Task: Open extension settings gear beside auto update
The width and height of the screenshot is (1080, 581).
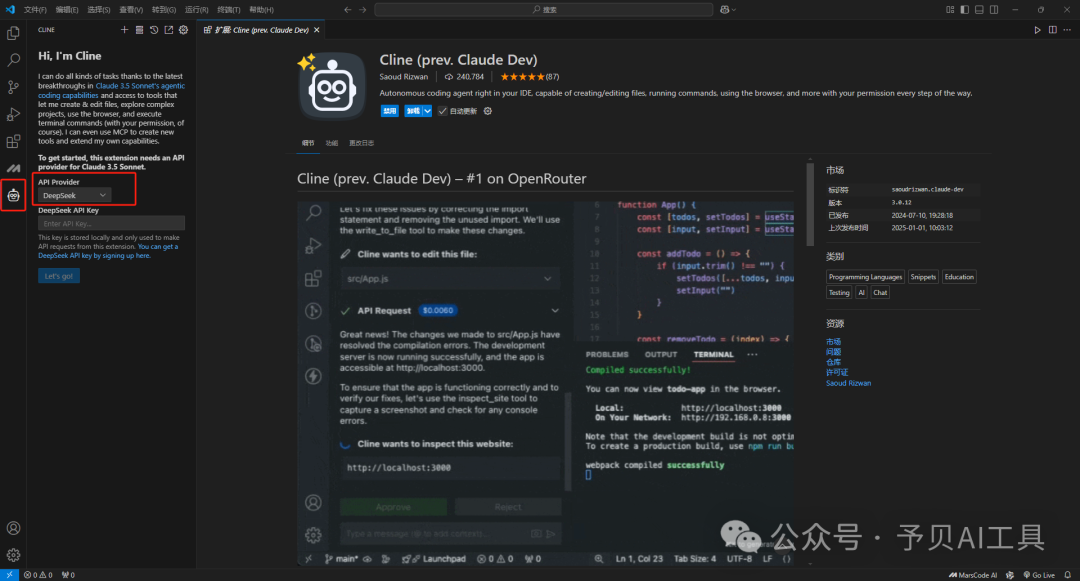Action: click(x=488, y=111)
